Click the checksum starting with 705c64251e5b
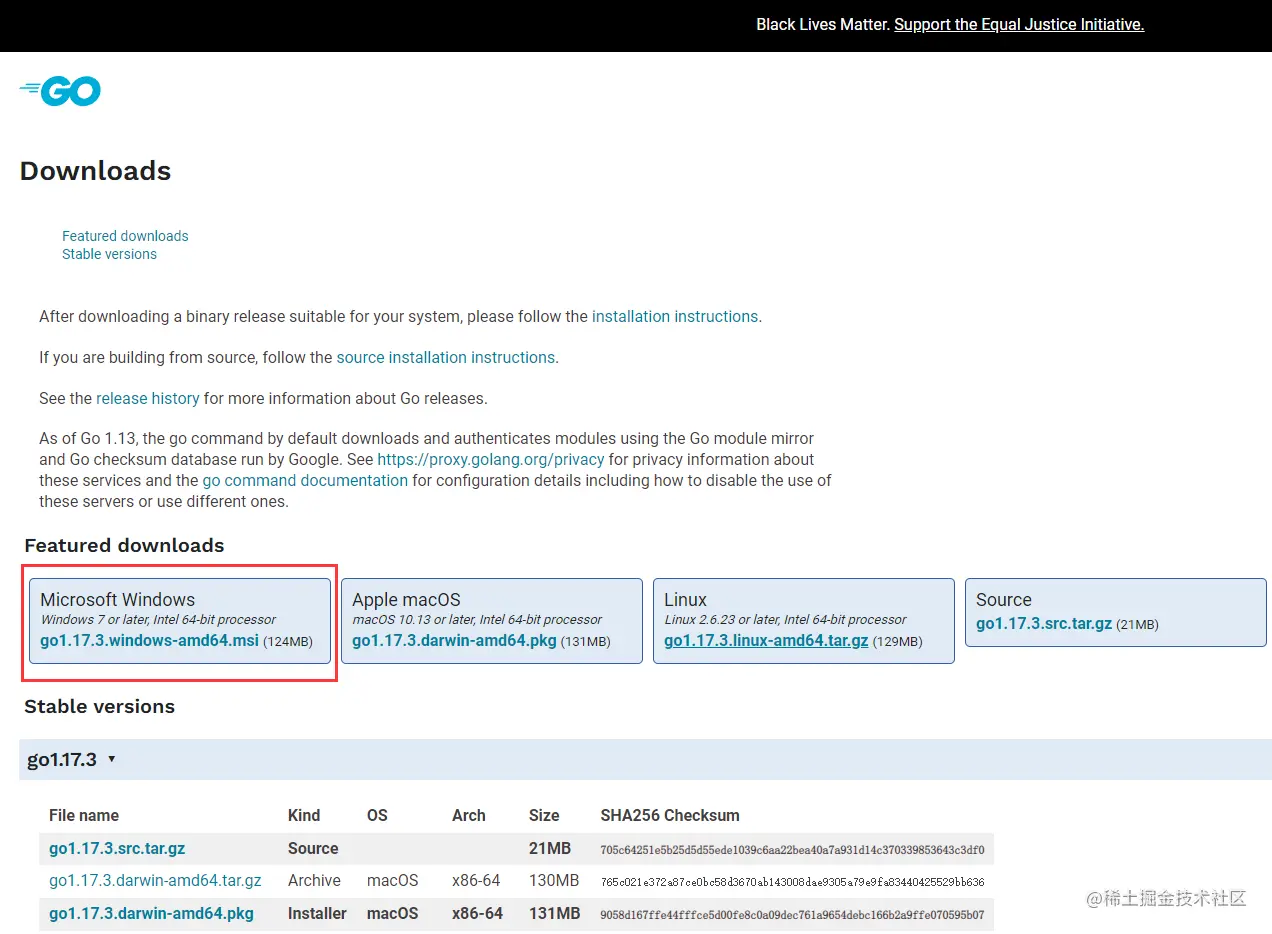The height and width of the screenshot is (934, 1272). tap(792, 850)
